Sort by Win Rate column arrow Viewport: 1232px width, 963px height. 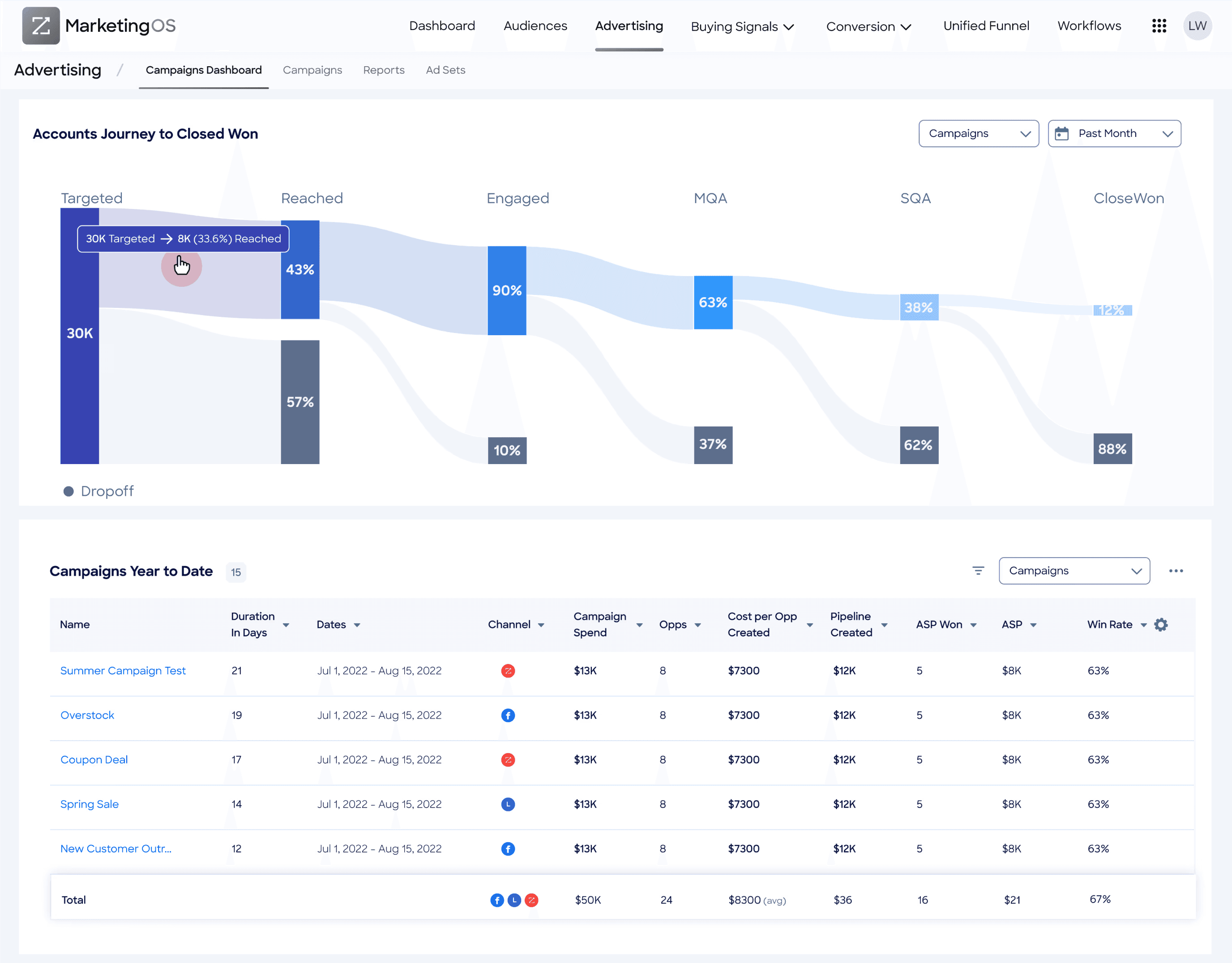tap(1143, 625)
